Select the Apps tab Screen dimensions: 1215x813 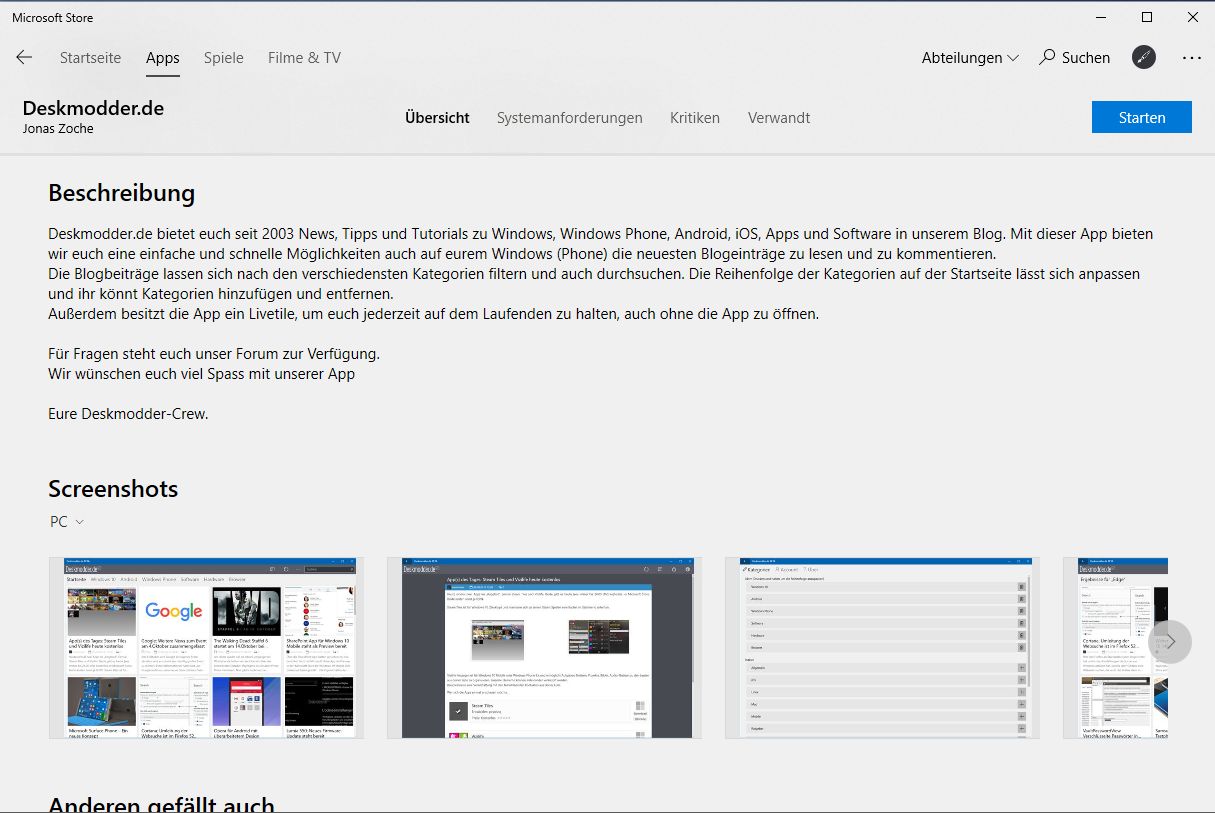pyautogui.click(x=163, y=58)
